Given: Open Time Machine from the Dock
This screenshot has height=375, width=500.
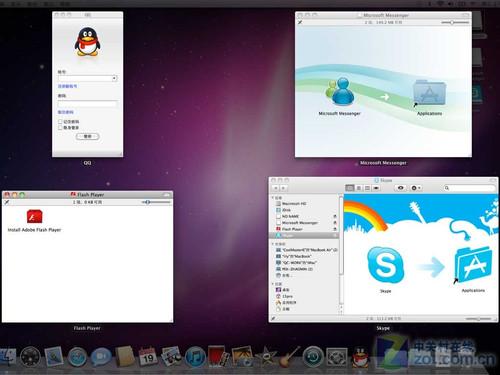Looking at the screenshot, I should click(313, 357).
